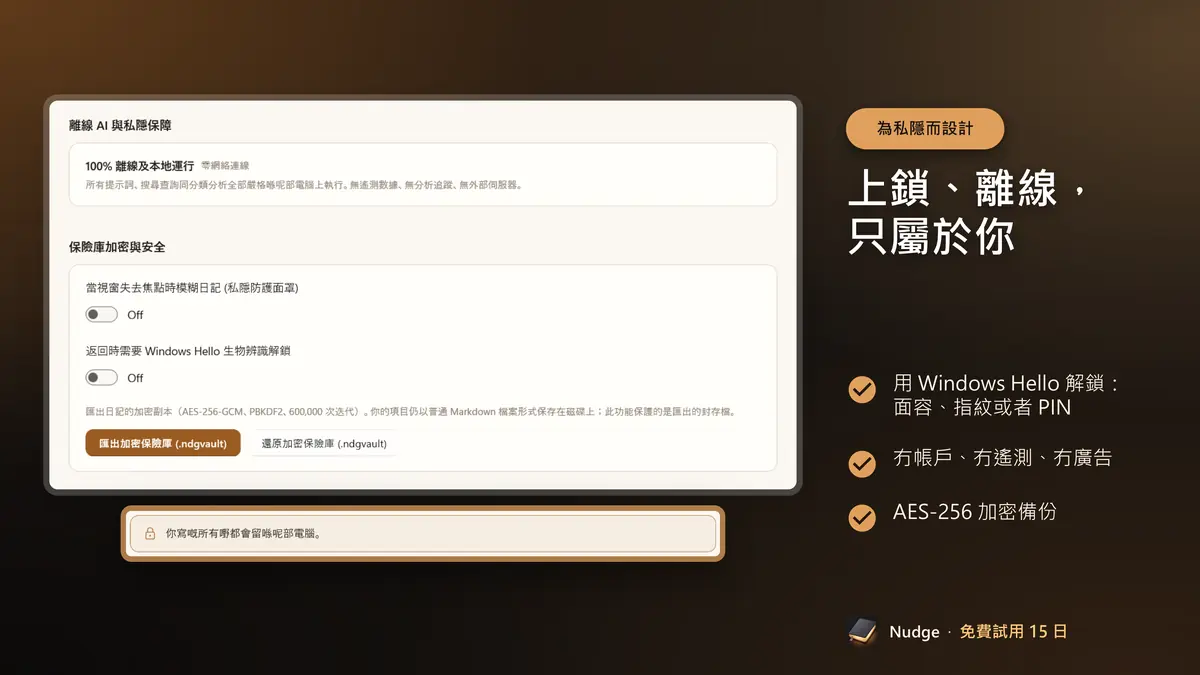Click 匯出加密保險庫 (.ndgvault) button
The image size is (1200, 675).
pyautogui.click(x=163, y=443)
